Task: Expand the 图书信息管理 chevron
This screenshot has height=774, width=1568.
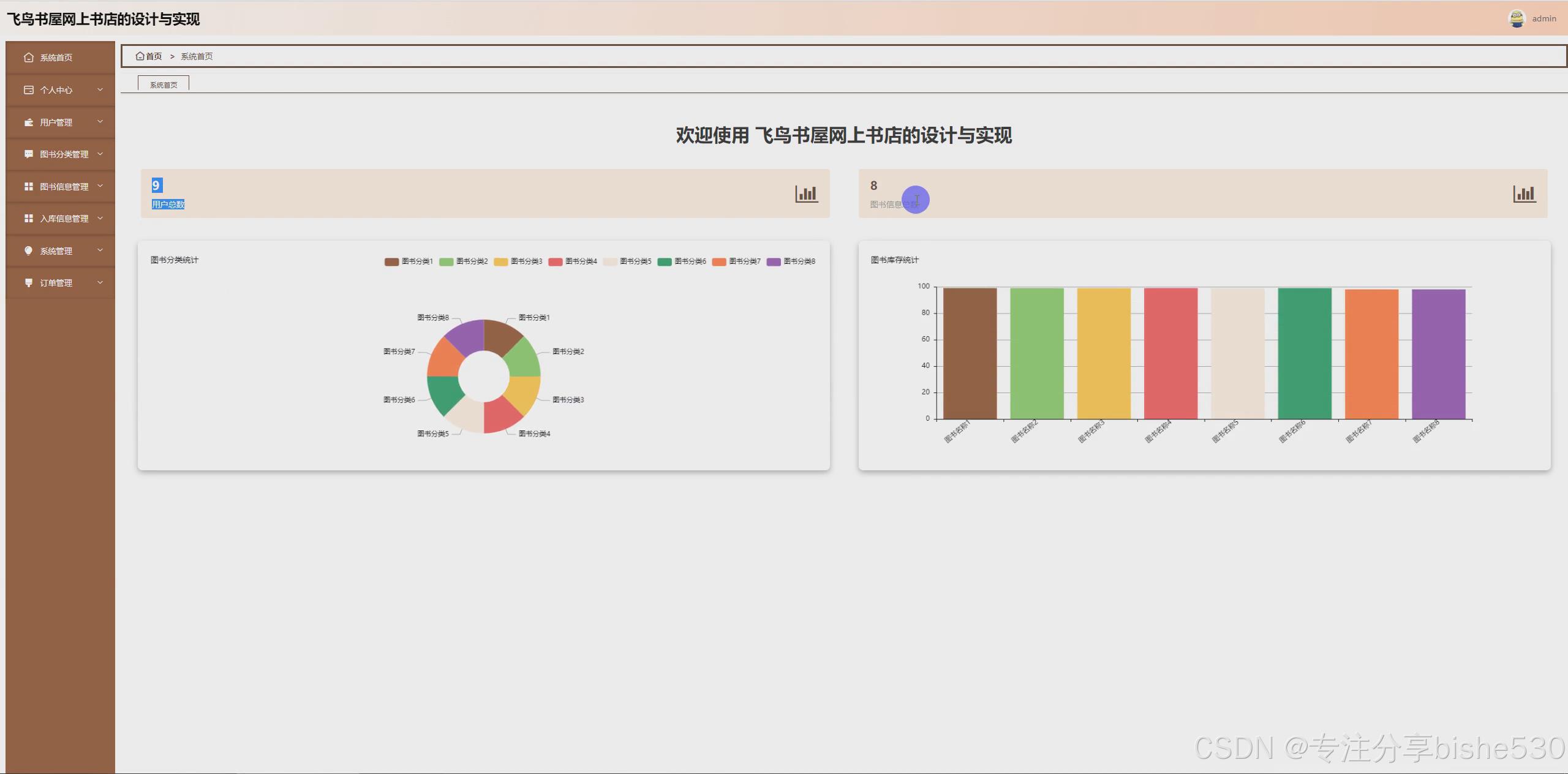Action: [x=100, y=186]
